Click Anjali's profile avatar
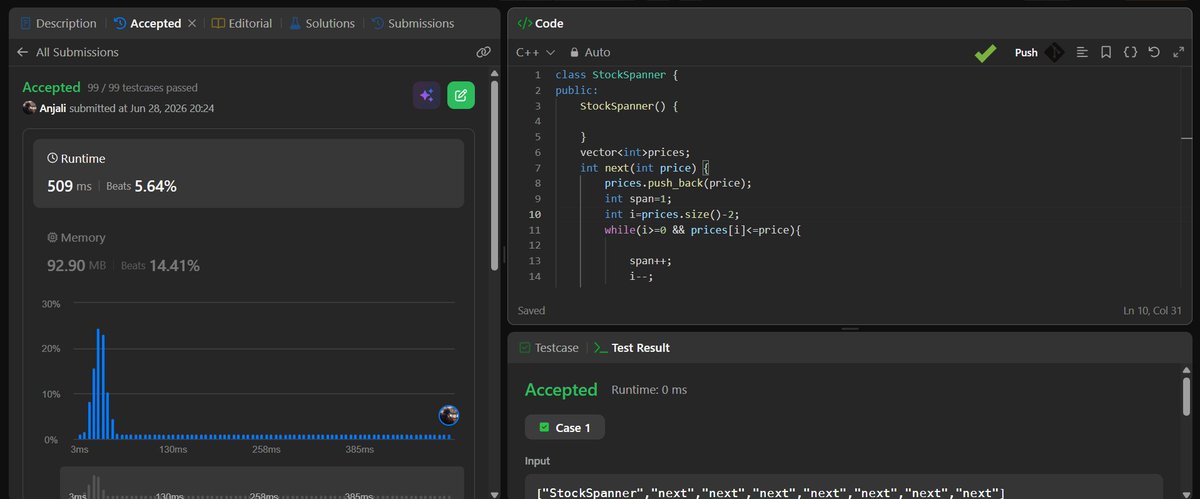 [x=29, y=108]
